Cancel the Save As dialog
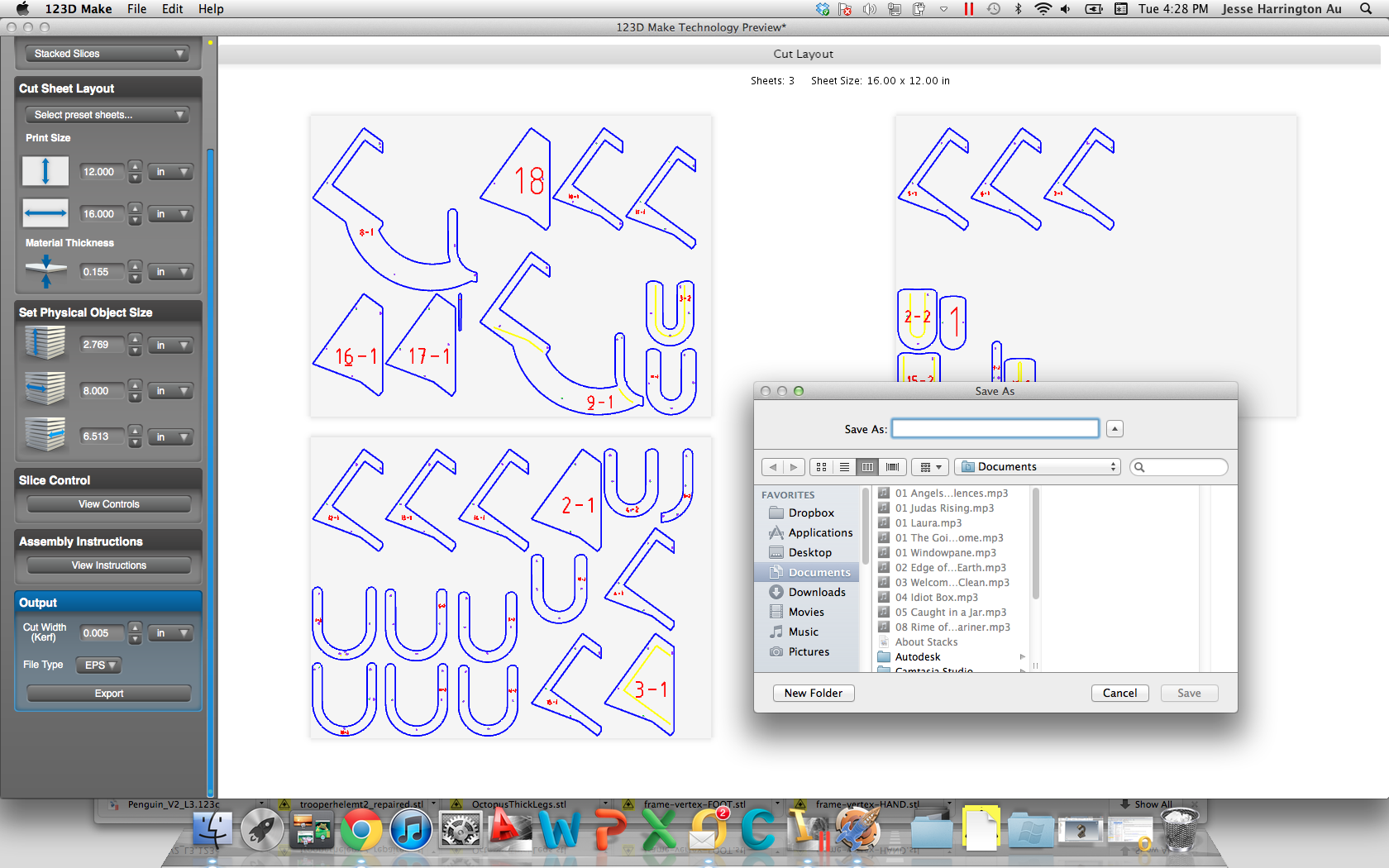The height and width of the screenshot is (868, 1389). pyautogui.click(x=1119, y=693)
